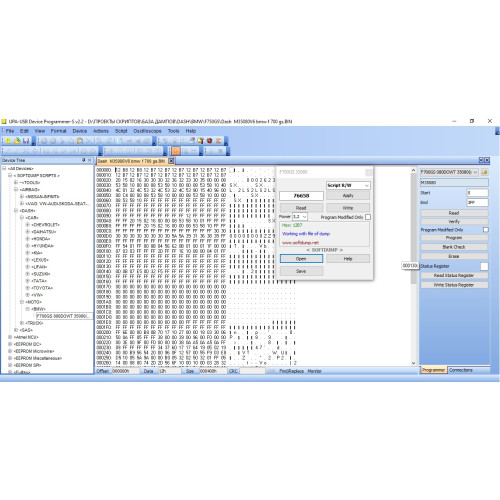500x500 pixels.
Task: Close the Dash M35080V6 file tab
Action: click(x=171, y=161)
